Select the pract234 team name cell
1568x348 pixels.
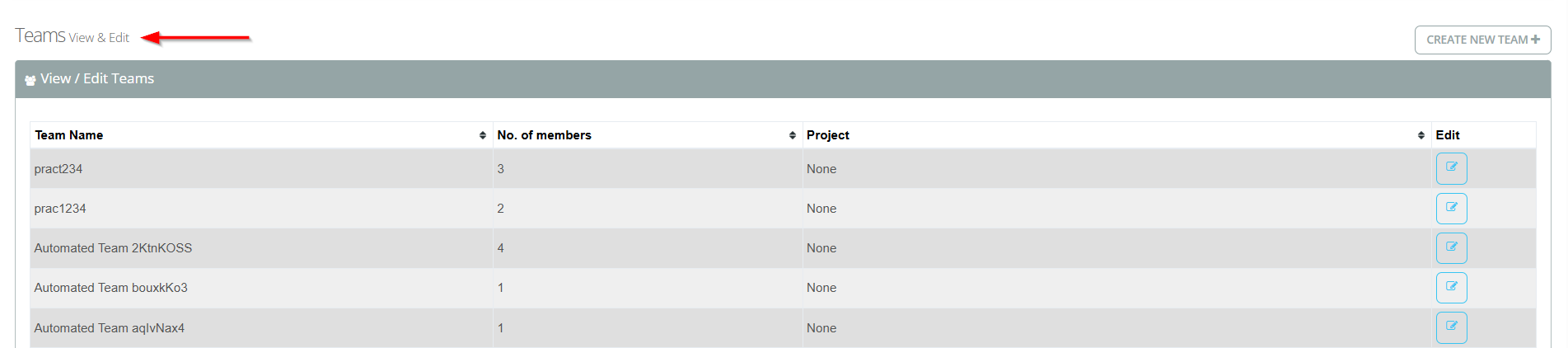pyautogui.click(x=59, y=169)
